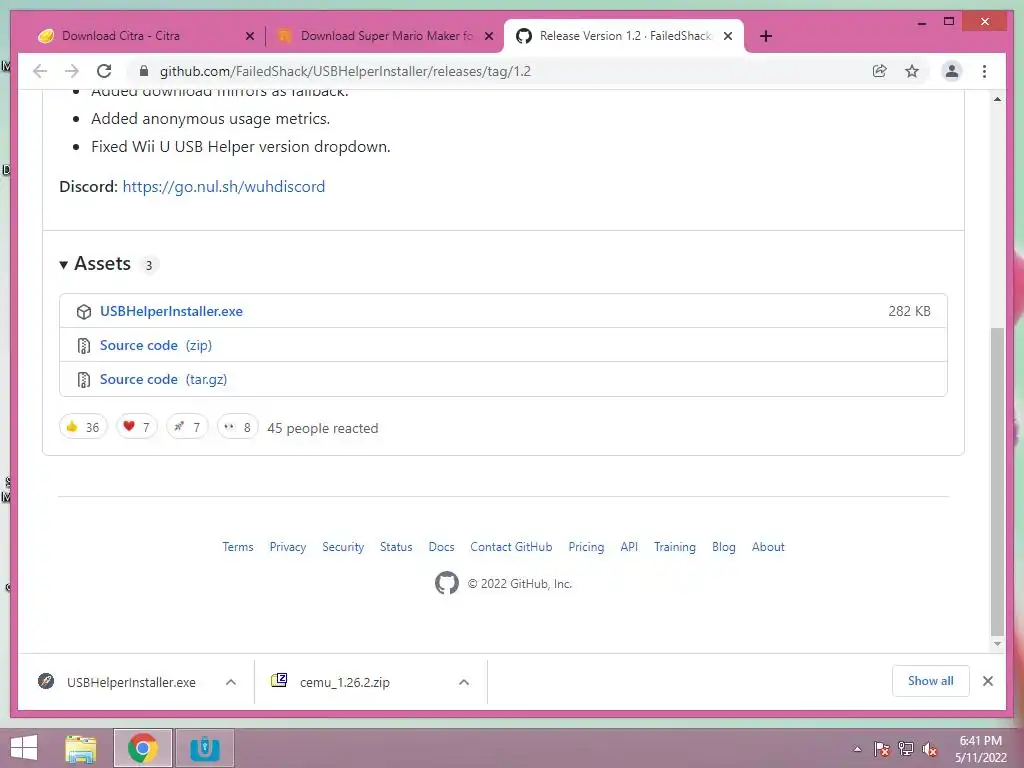1024x768 pixels.
Task: Click Show all downloads button
Action: click(x=931, y=681)
